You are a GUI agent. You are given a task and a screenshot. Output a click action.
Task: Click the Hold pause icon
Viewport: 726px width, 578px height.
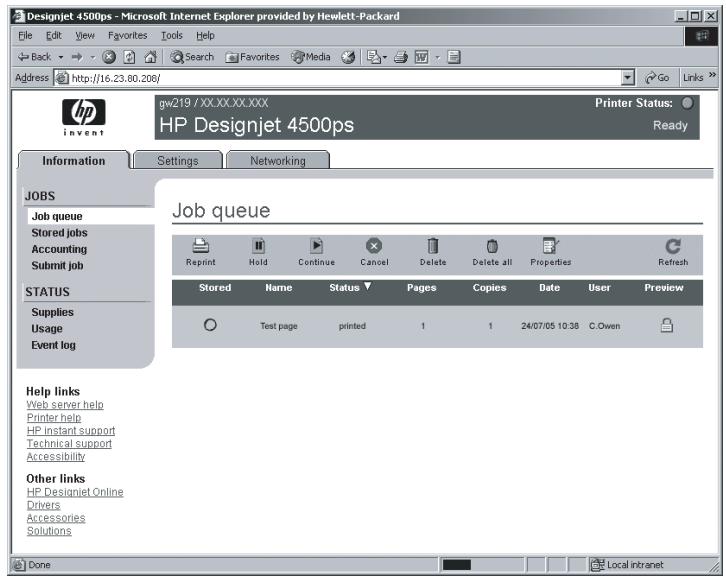coord(258,245)
